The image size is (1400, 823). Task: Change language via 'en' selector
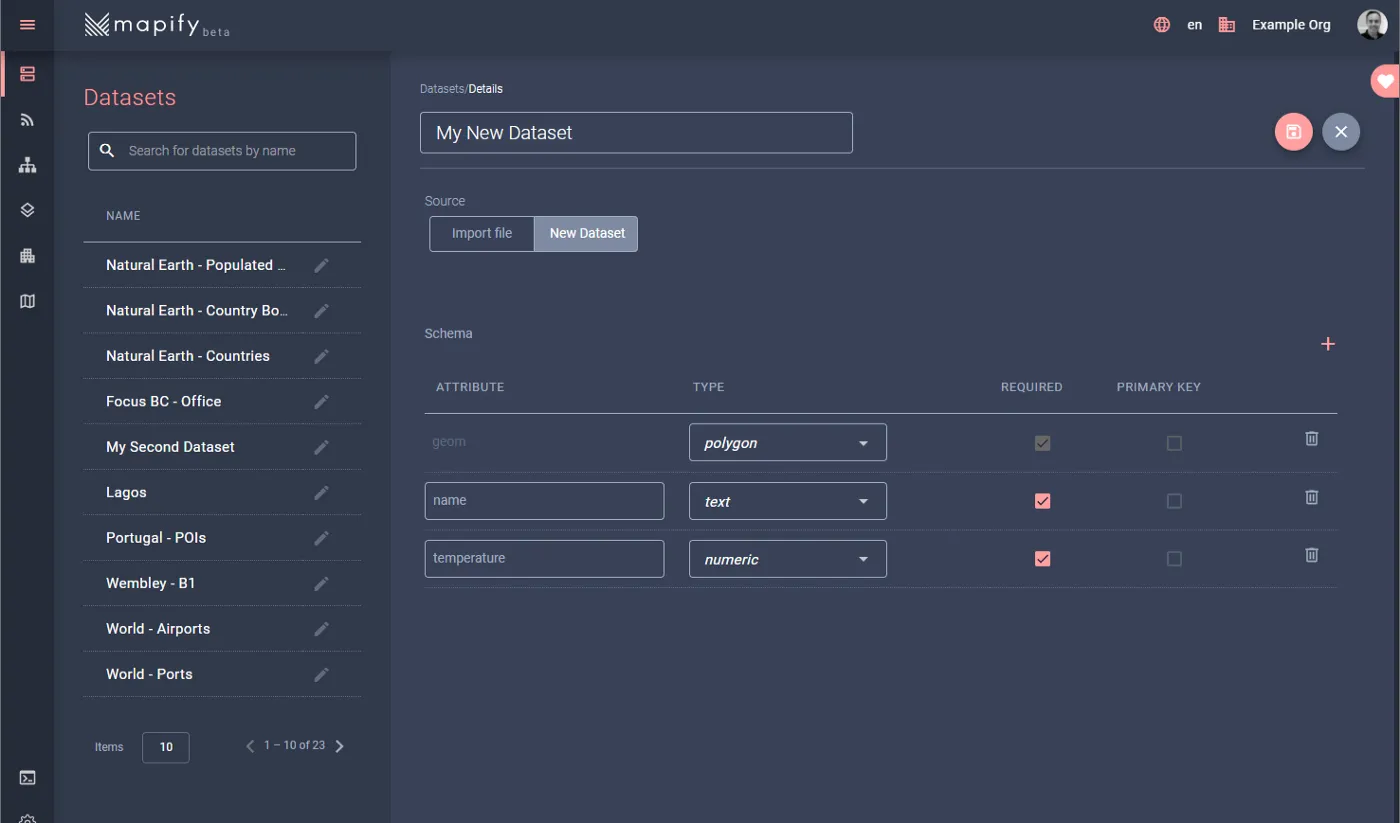coord(1194,25)
